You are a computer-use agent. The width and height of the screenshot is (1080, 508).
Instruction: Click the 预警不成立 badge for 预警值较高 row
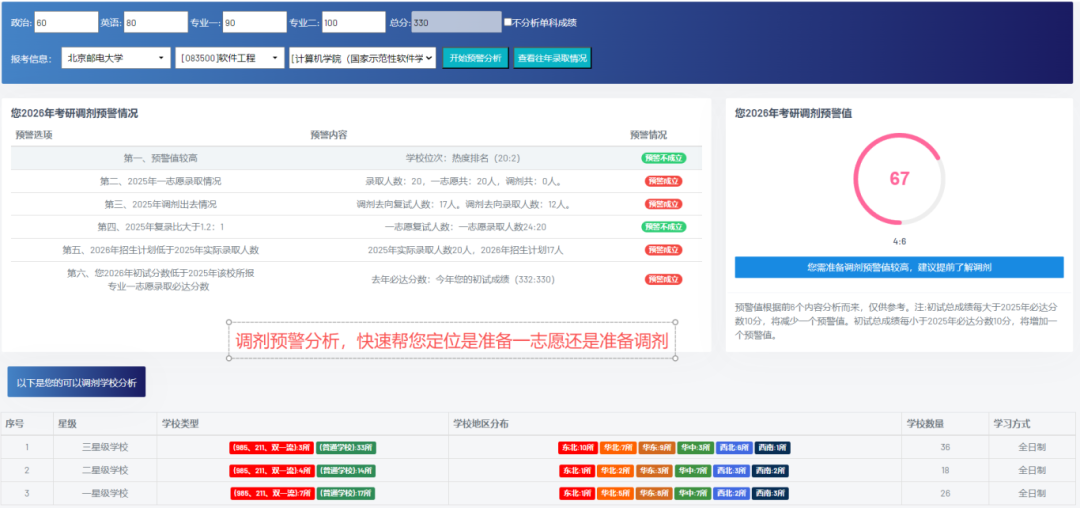(x=664, y=158)
